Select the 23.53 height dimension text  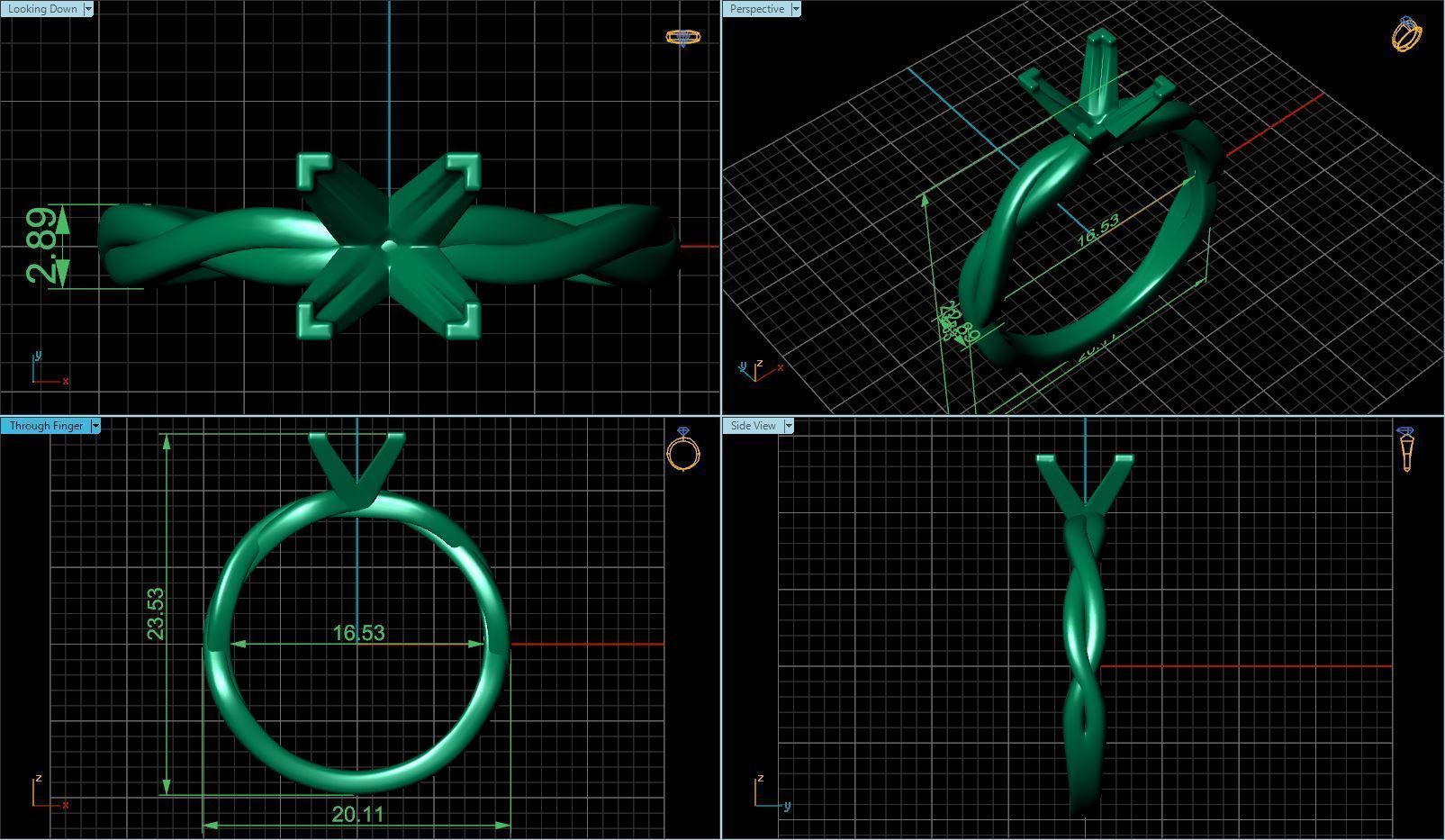156,613
